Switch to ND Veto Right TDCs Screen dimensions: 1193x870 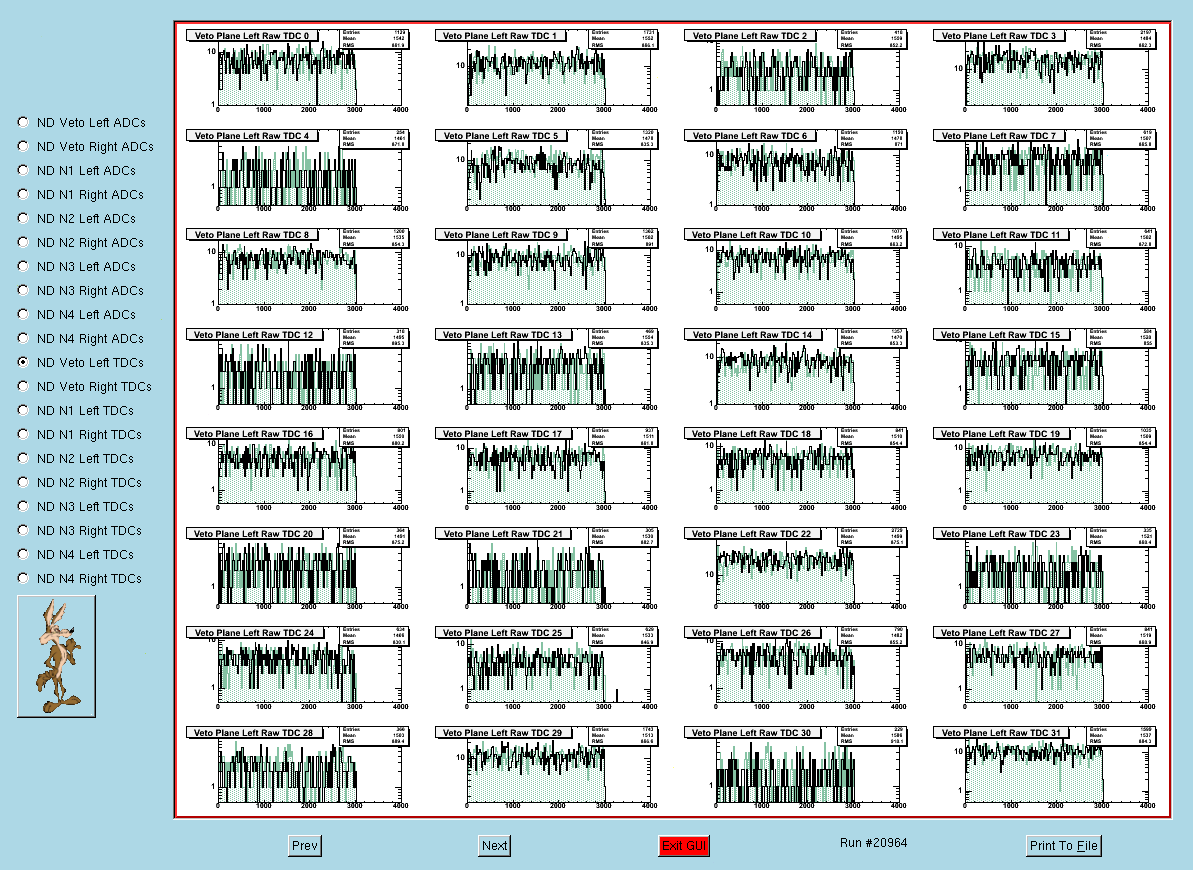pos(24,386)
